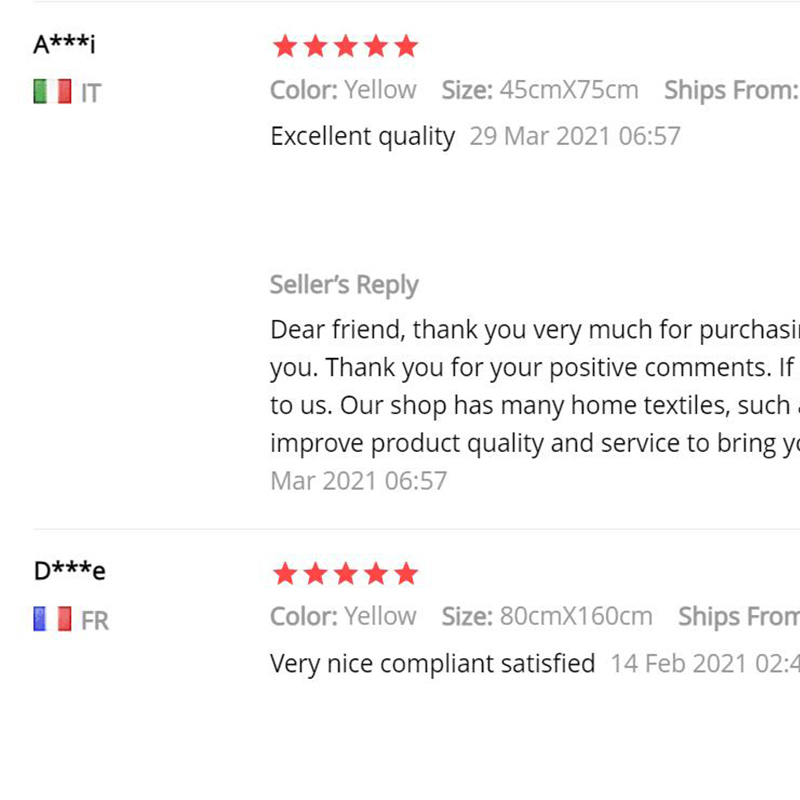Click the Italian flag icon

pos(53,92)
